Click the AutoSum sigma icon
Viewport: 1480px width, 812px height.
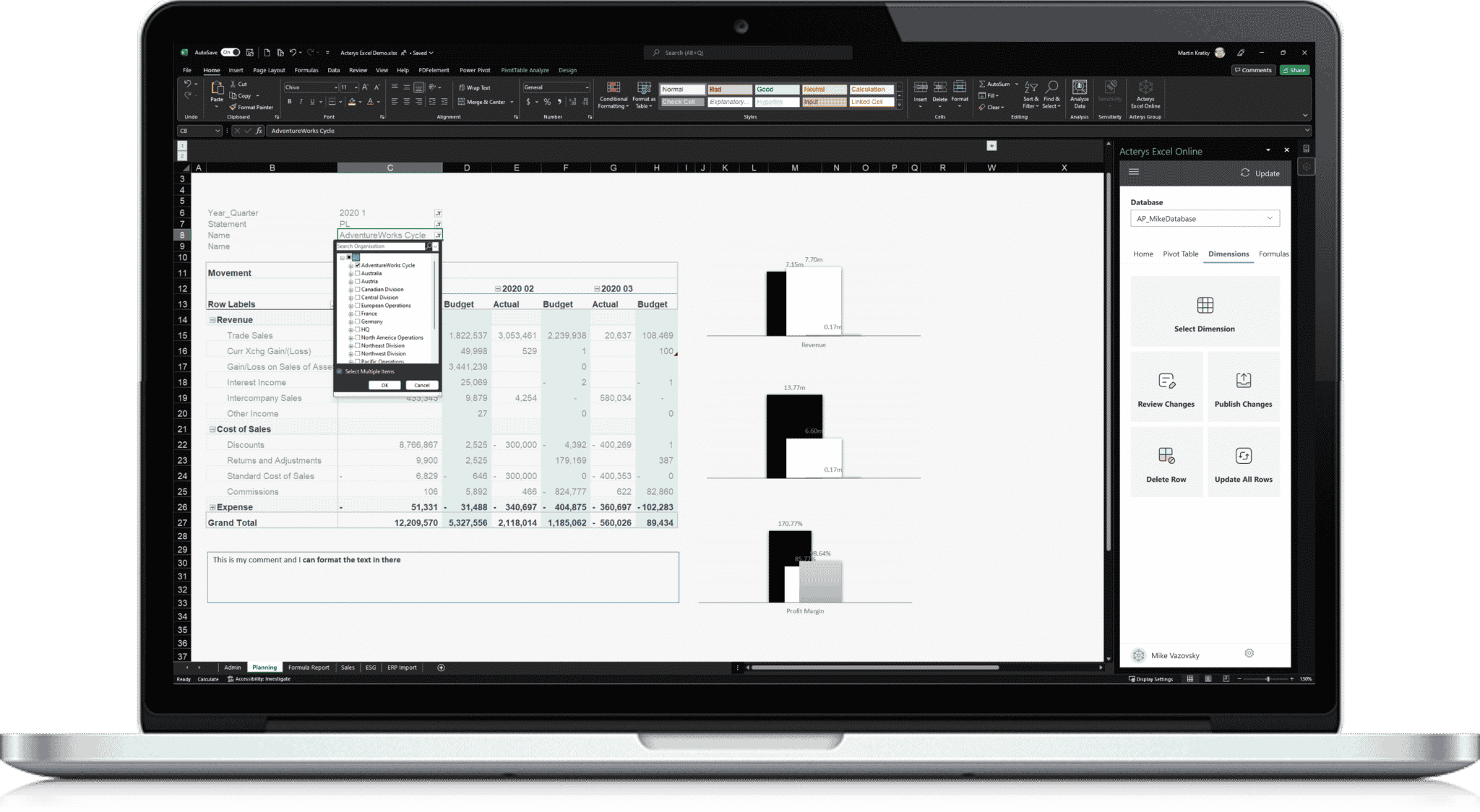pyautogui.click(x=982, y=85)
